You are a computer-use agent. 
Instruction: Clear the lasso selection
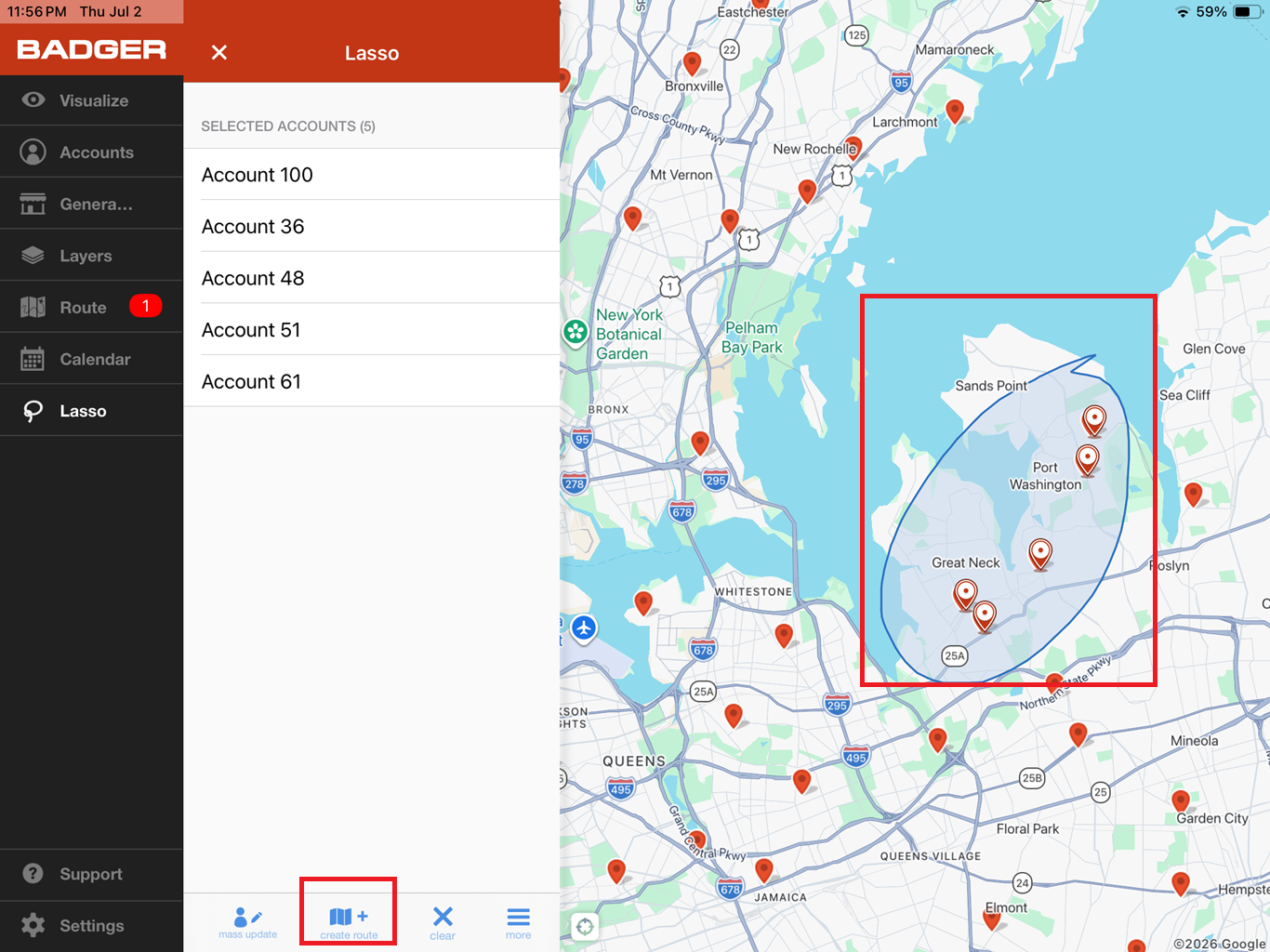tap(443, 923)
